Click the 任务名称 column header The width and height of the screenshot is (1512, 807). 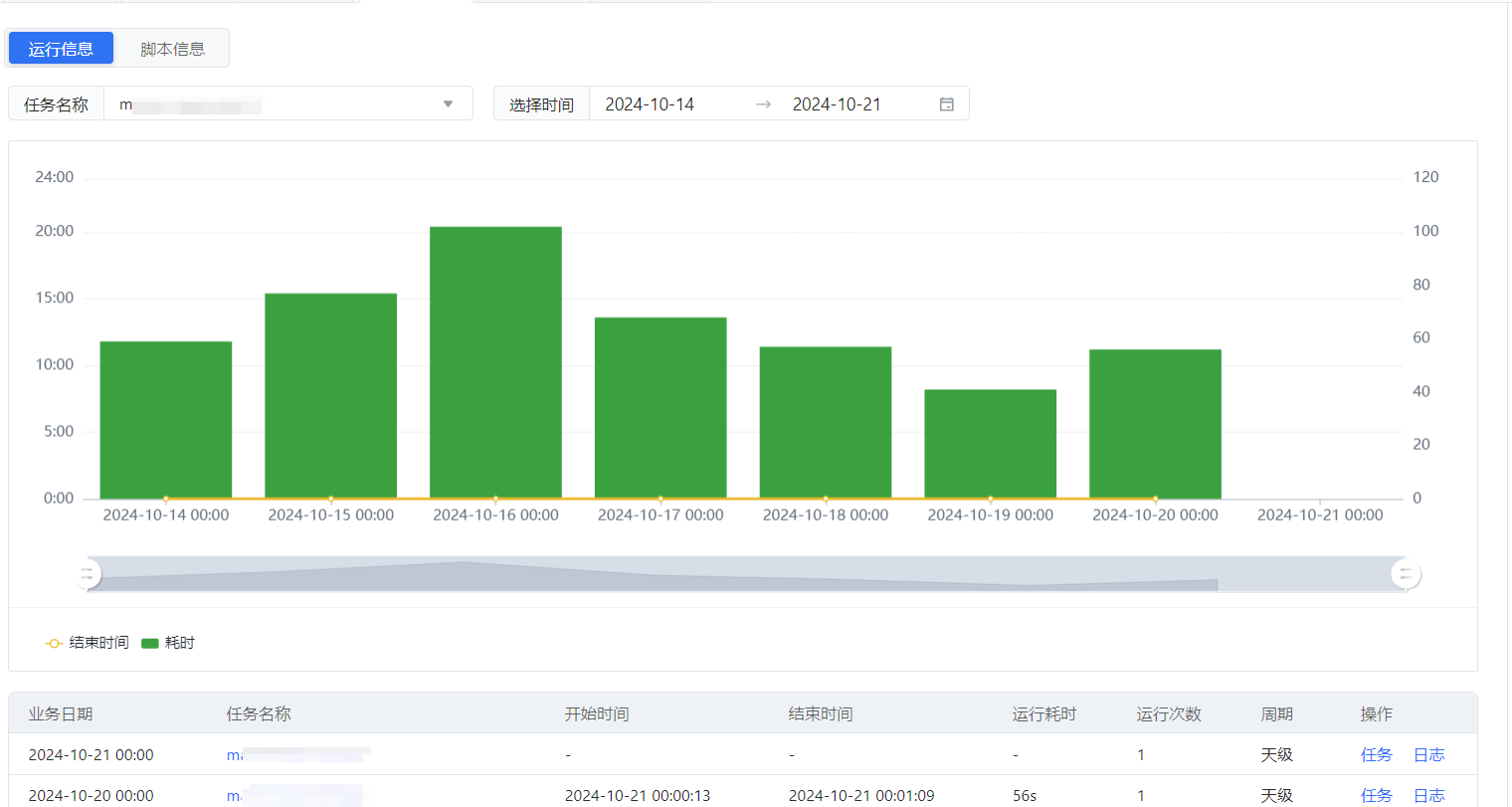[259, 714]
